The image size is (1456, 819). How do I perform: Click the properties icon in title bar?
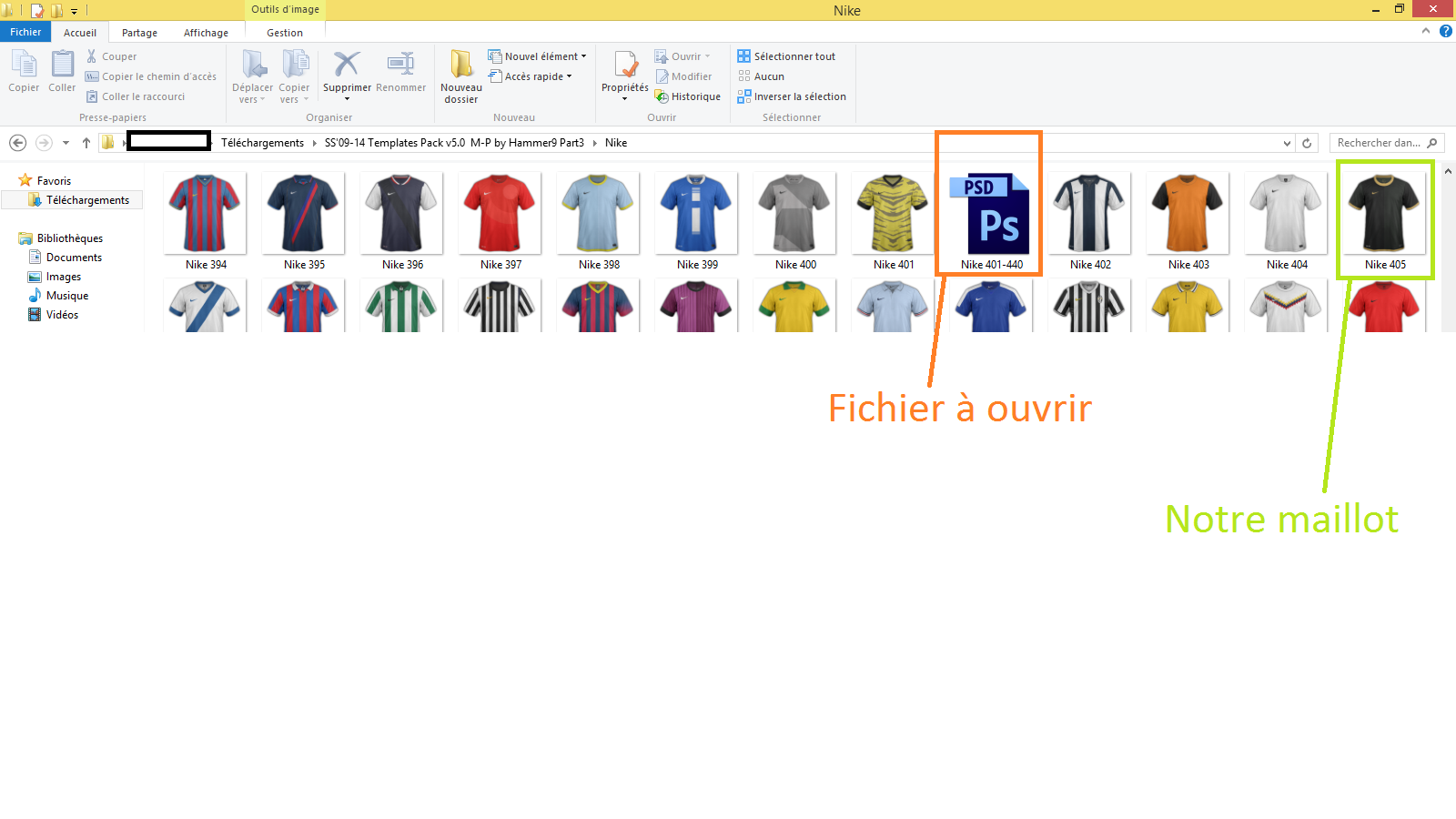click(x=37, y=11)
